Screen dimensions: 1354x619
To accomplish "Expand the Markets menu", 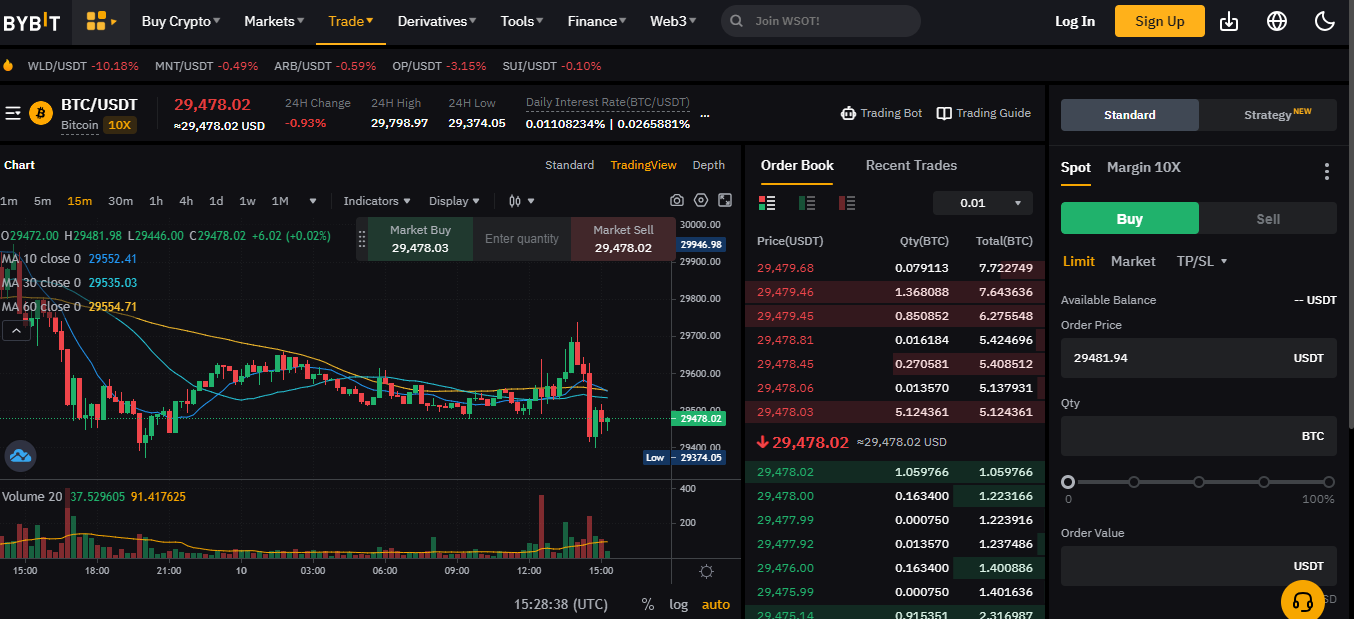I will (275, 21).
